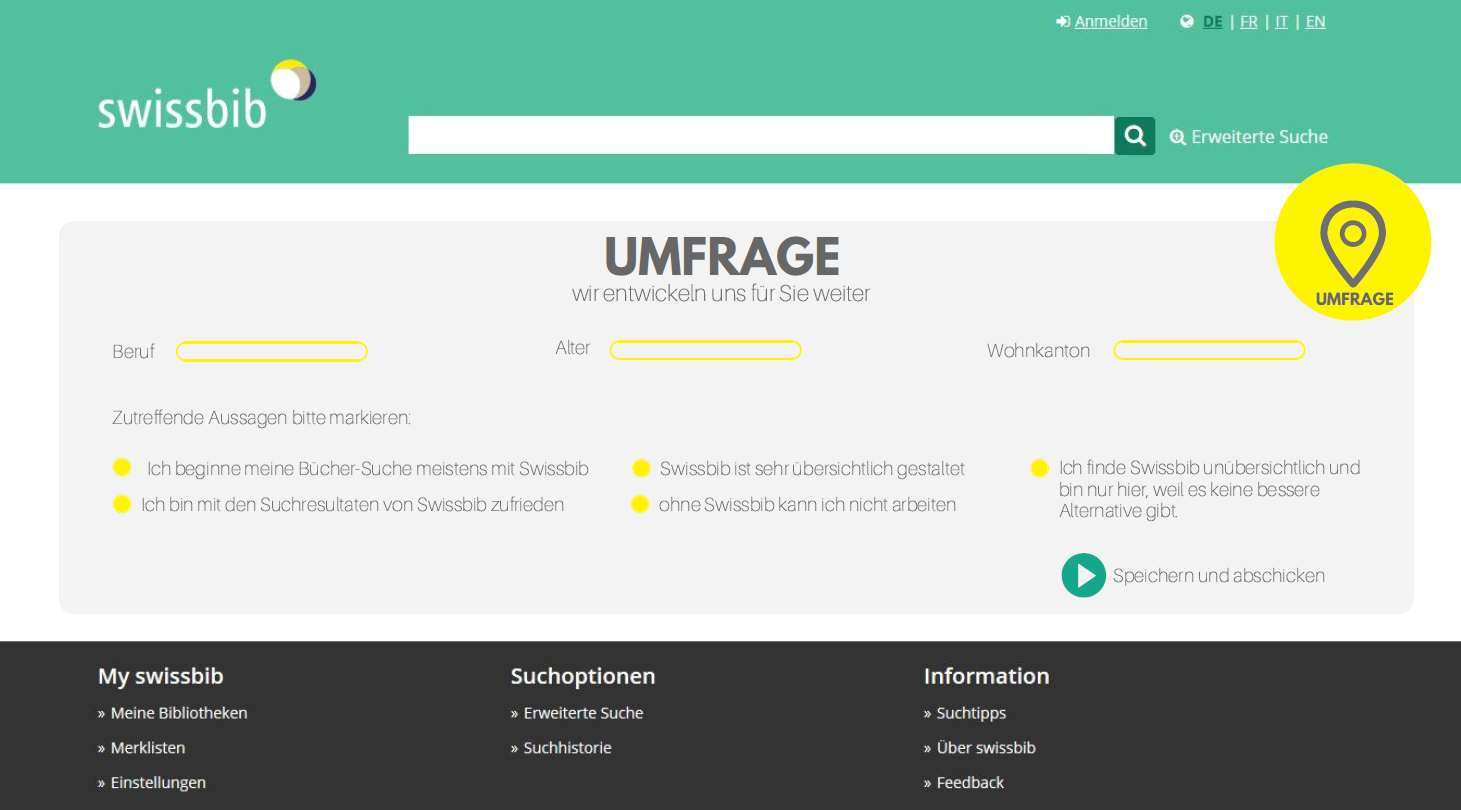The image size is (1461, 810).
Task: Click the My swissbib footer heading
Action: point(160,677)
